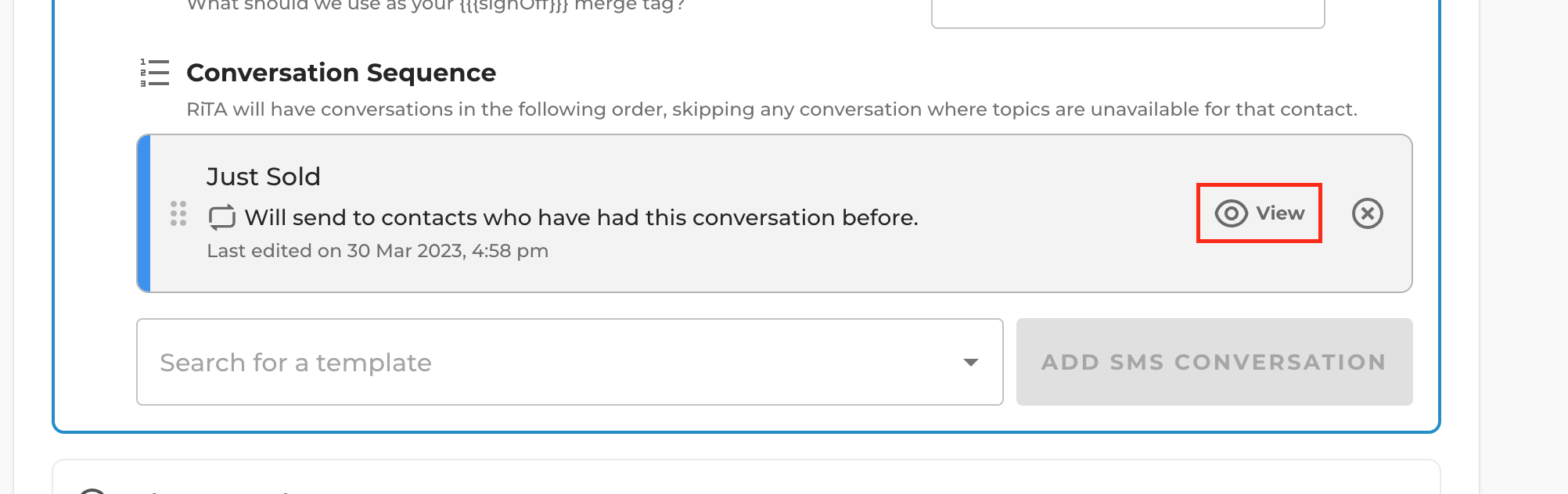Screen dimensions: 1568x494
Task: Open the View label on Just Sold
Action: tap(1280, 213)
